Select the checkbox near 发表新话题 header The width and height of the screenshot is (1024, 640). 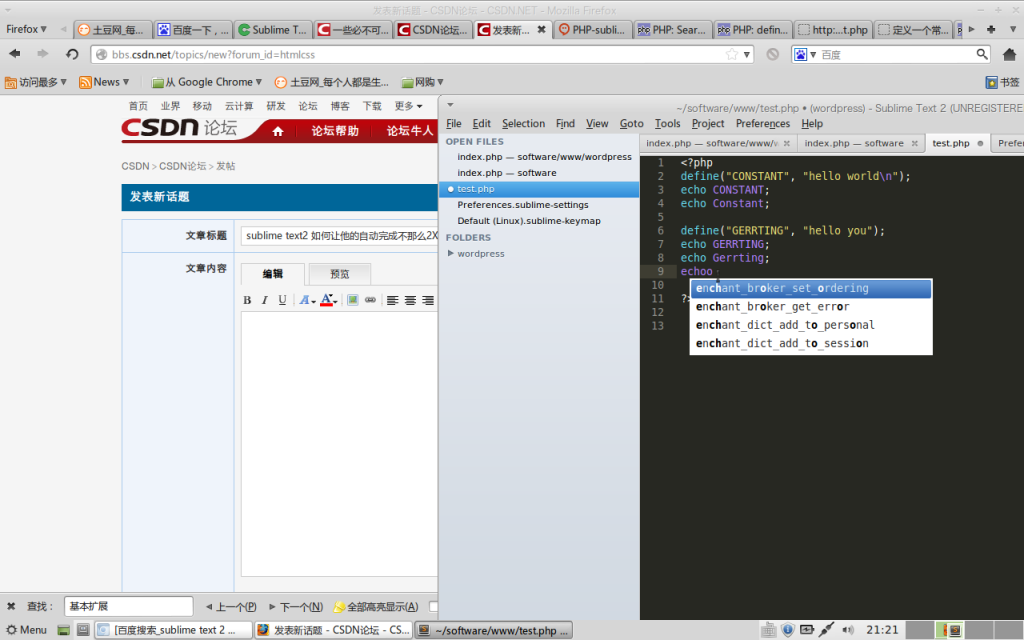(x=433, y=607)
